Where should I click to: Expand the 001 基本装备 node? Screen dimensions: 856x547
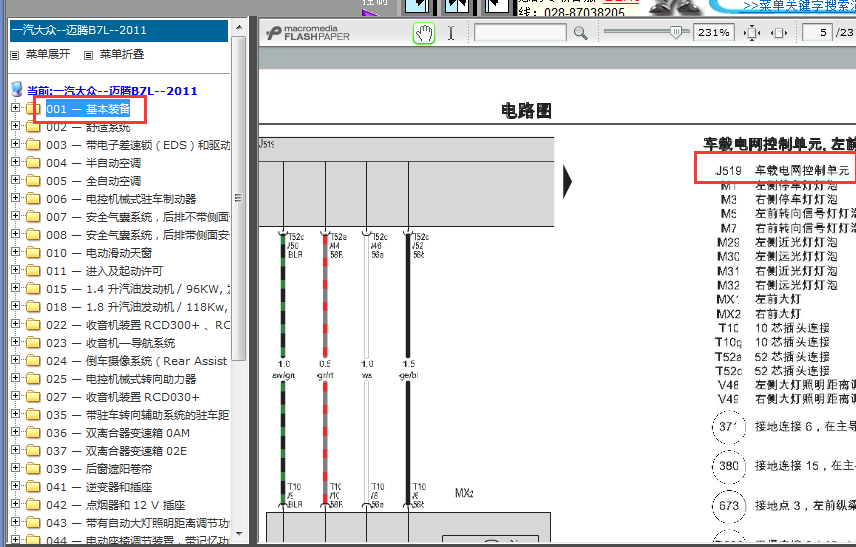[x=15, y=108]
